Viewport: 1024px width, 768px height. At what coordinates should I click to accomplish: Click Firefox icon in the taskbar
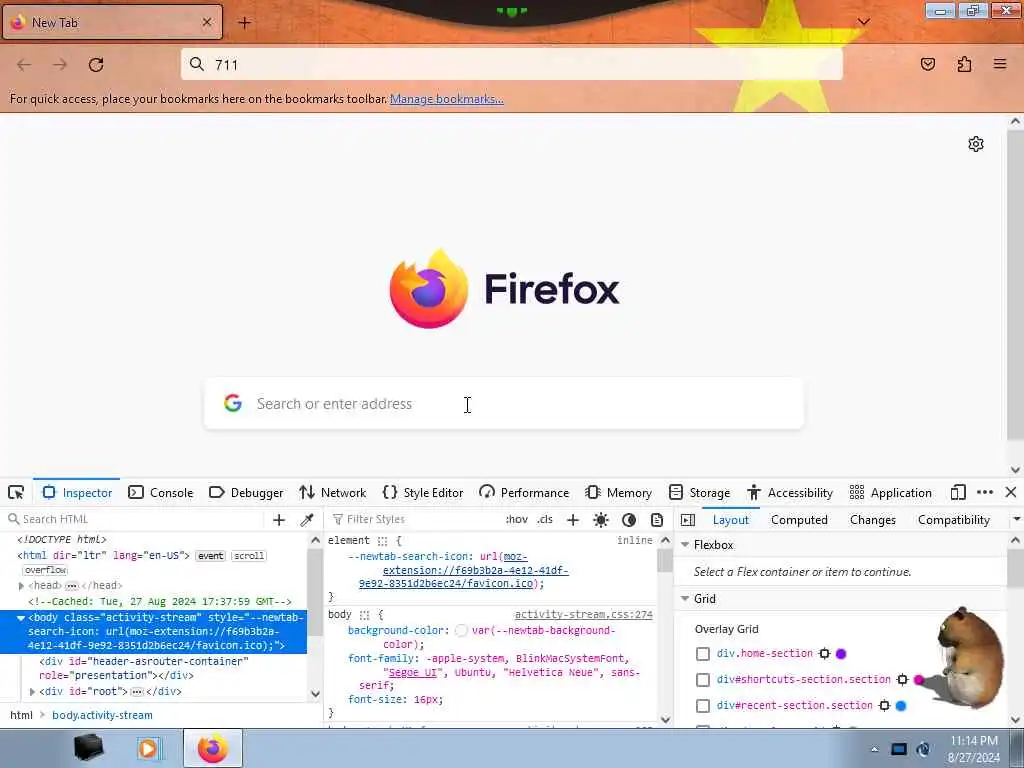point(213,748)
